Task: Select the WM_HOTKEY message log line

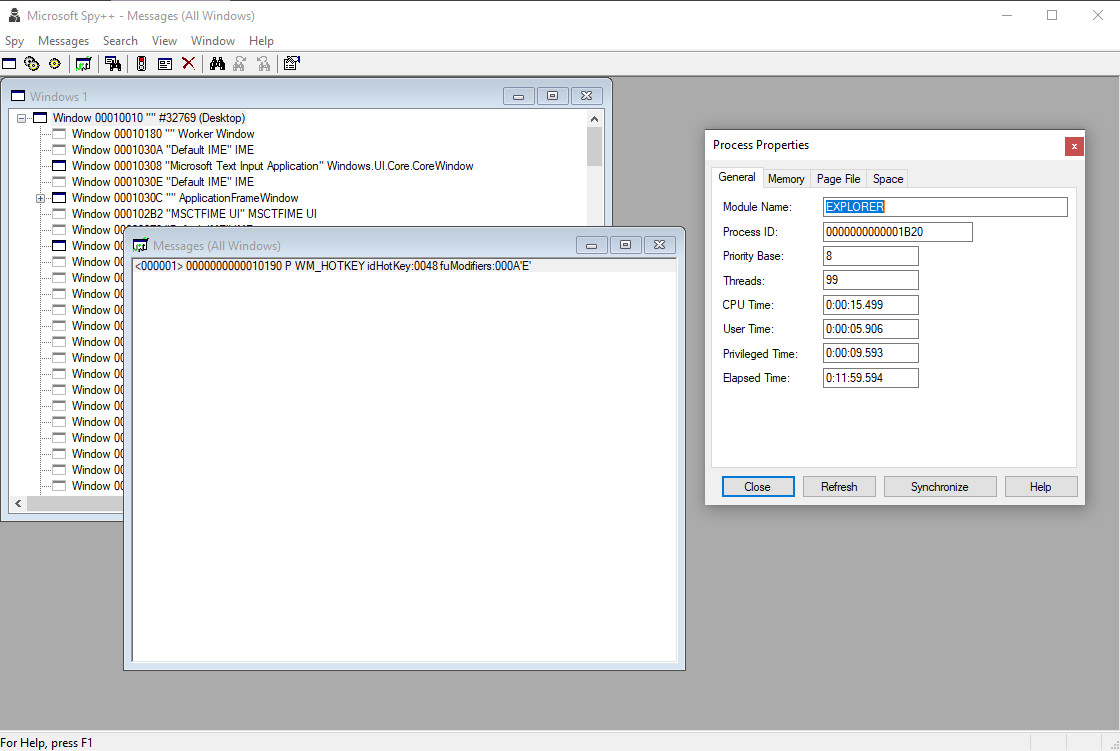Action: (404, 266)
